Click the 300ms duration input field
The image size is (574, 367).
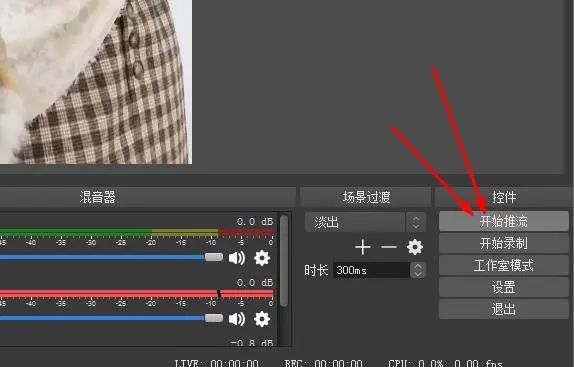coord(371,270)
